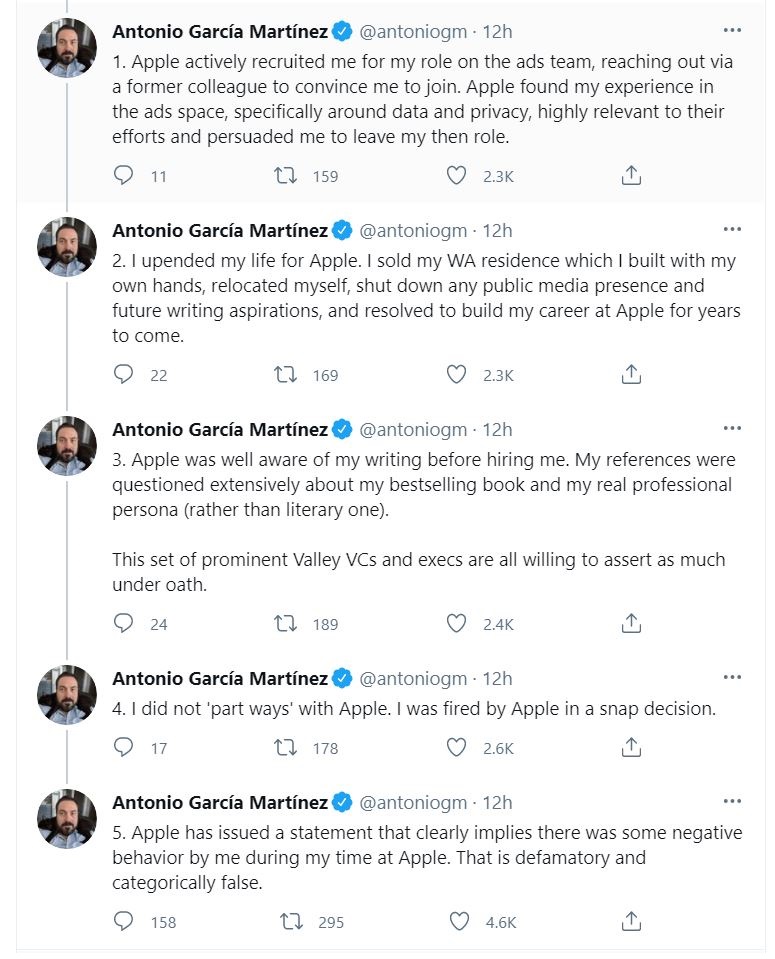
Task: Open more options on first tweet
Action: pyautogui.click(x=732, y=31)
